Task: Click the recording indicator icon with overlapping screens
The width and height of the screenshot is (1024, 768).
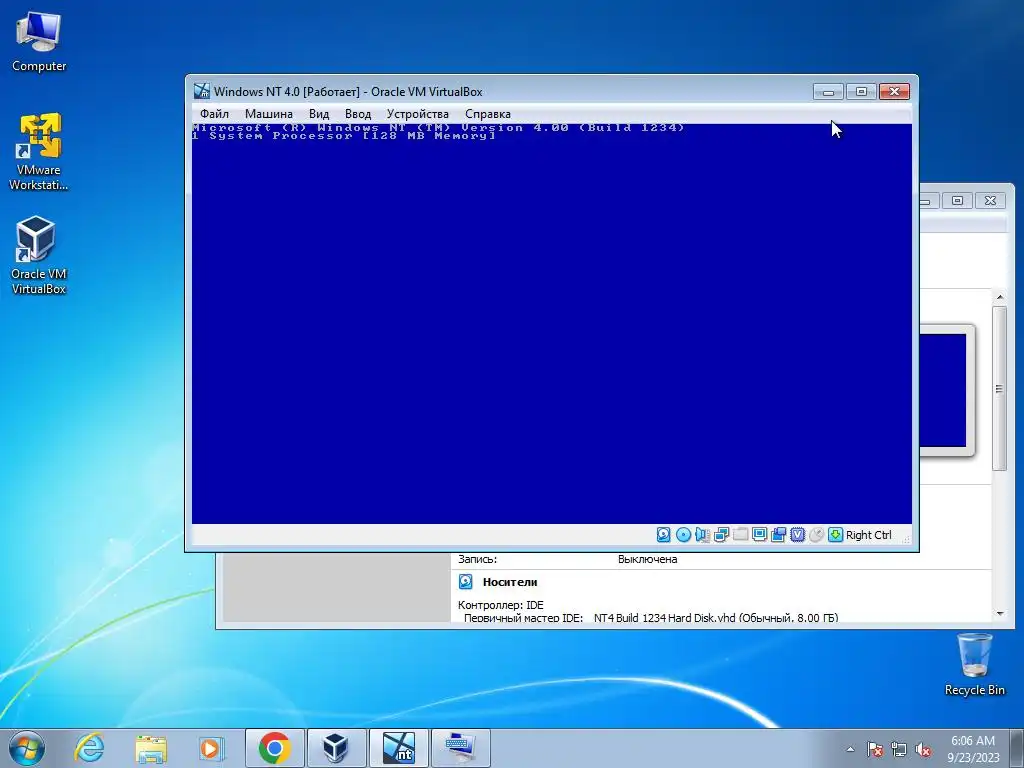Action: (x=778, y=535)
